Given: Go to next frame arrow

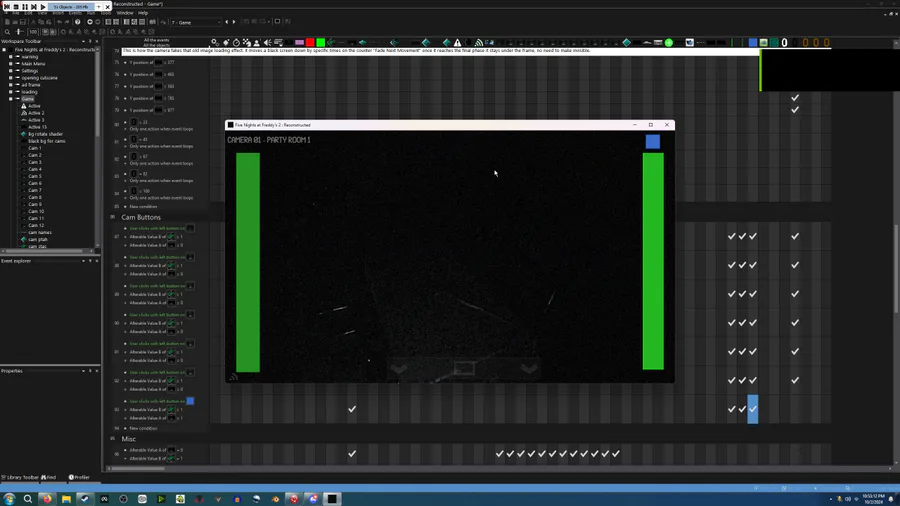Looking at the screenshot, I should (x=234, y=22).
